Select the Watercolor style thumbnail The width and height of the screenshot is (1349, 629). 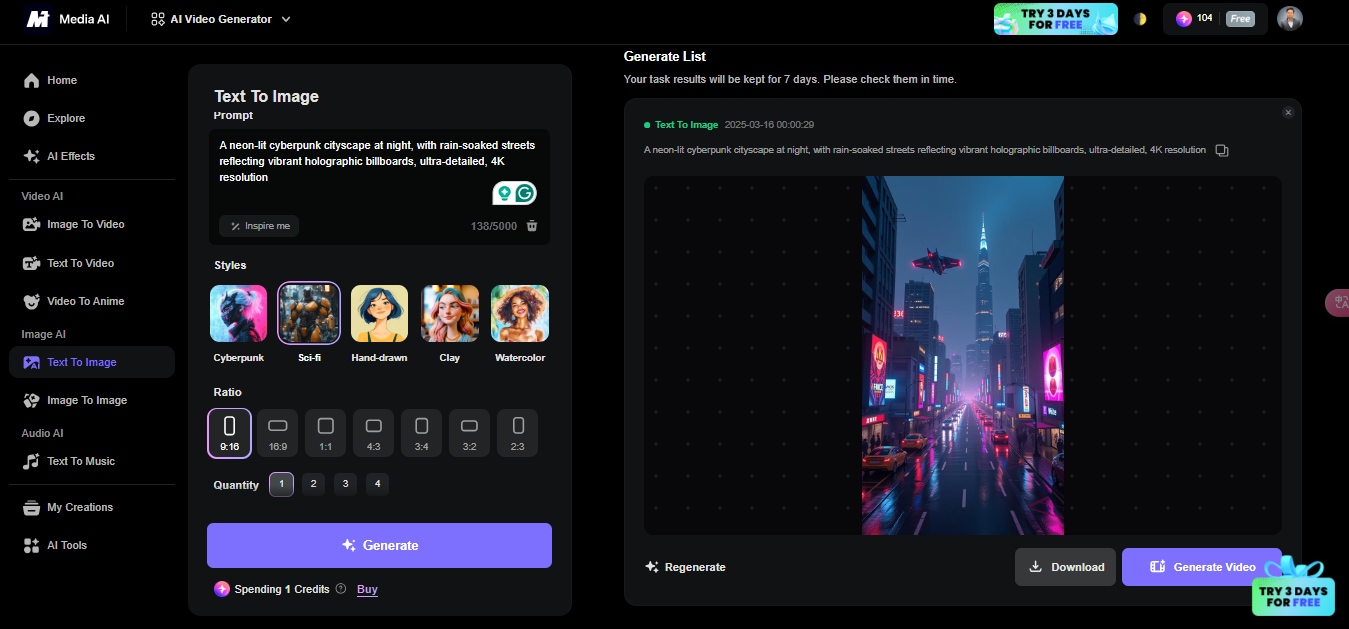coord(519,312)
